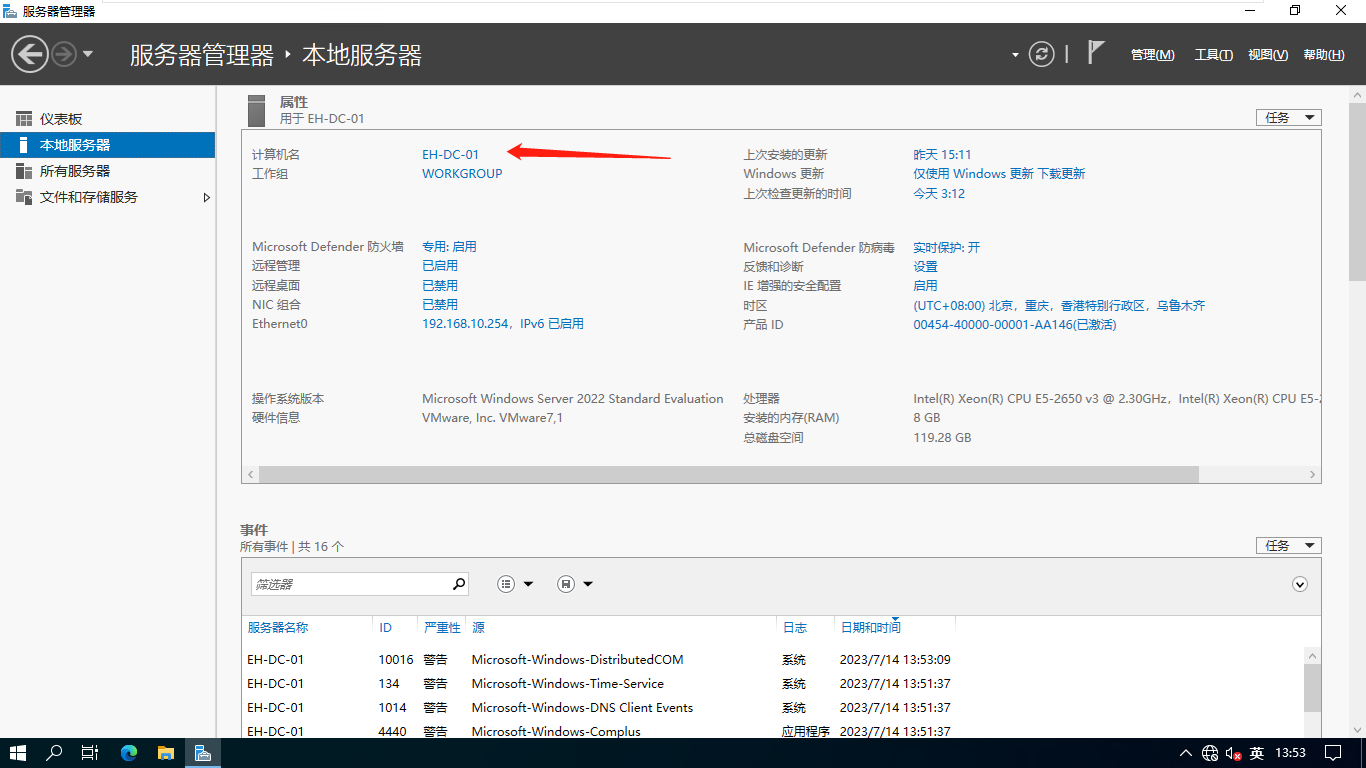Open the Properties section Tasks dropdown

(1288, 118)
